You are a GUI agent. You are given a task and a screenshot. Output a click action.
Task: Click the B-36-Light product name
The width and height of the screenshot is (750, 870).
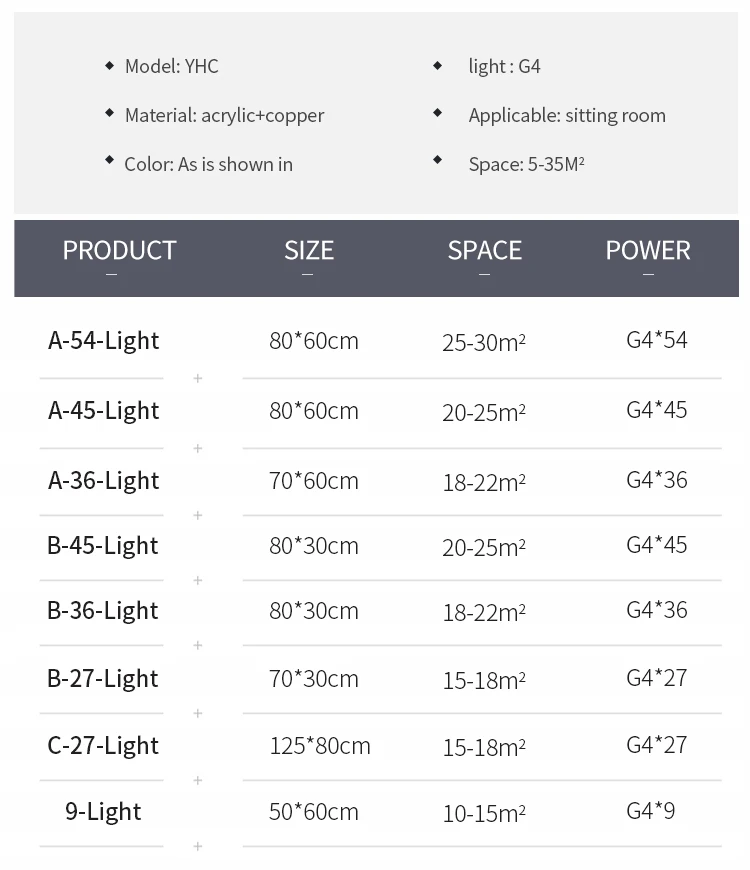pyautogui.click(x=102, y=610)
